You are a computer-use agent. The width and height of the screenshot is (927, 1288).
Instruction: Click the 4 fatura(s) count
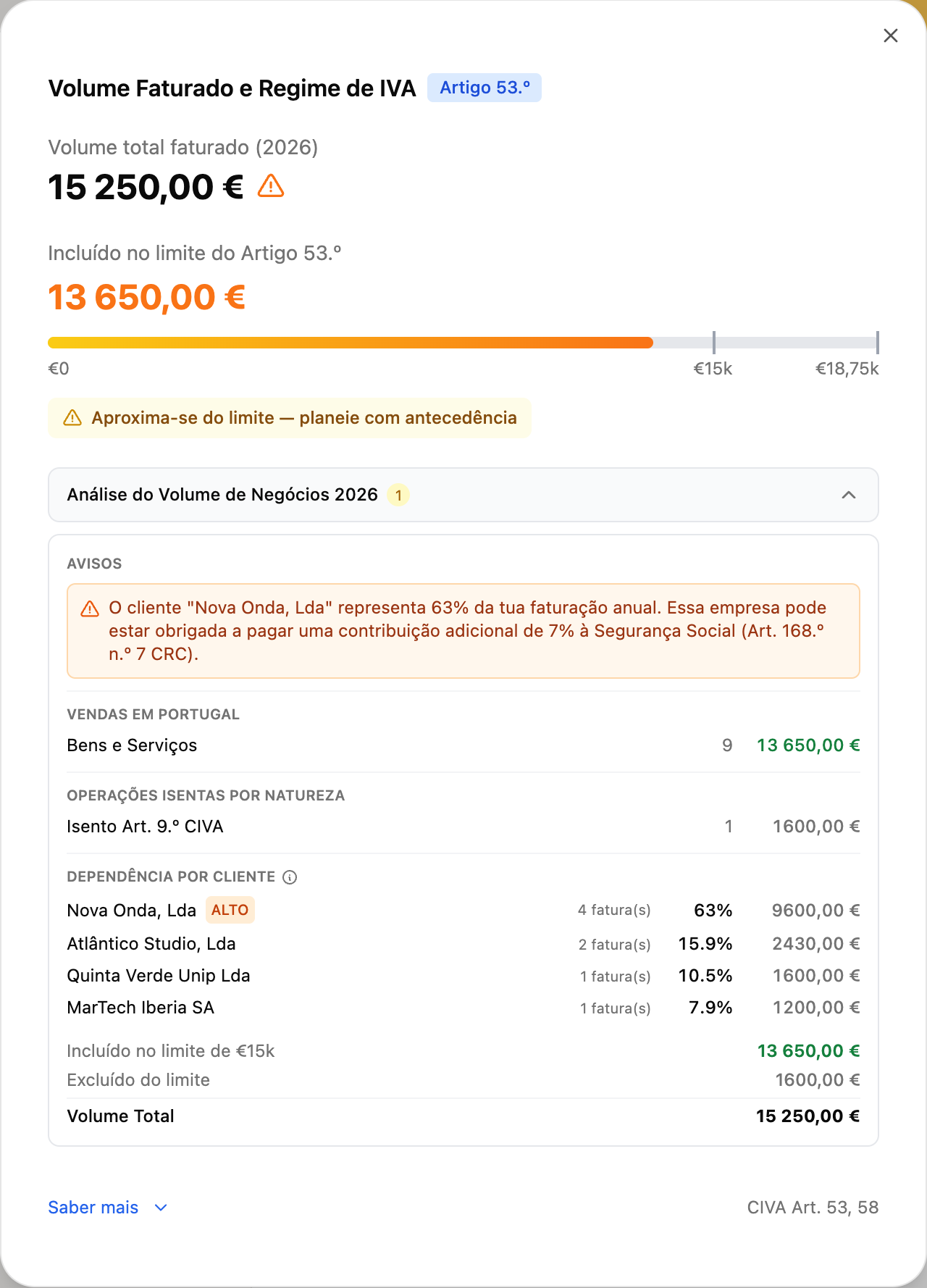tap(614, 911)
